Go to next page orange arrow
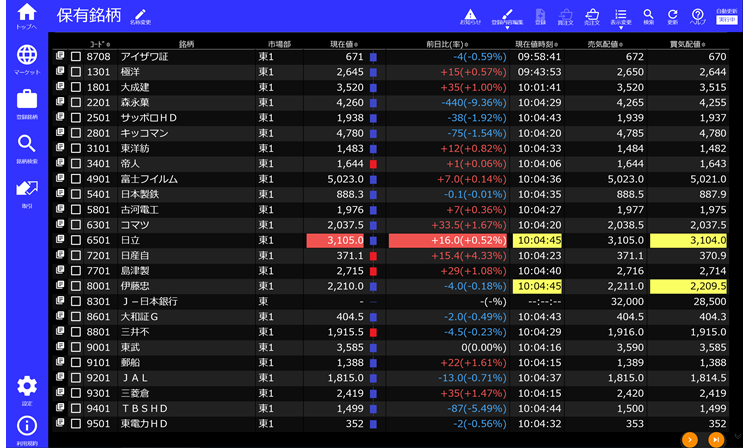This screenshot has height=448, width=750. (x=690, y=439)
